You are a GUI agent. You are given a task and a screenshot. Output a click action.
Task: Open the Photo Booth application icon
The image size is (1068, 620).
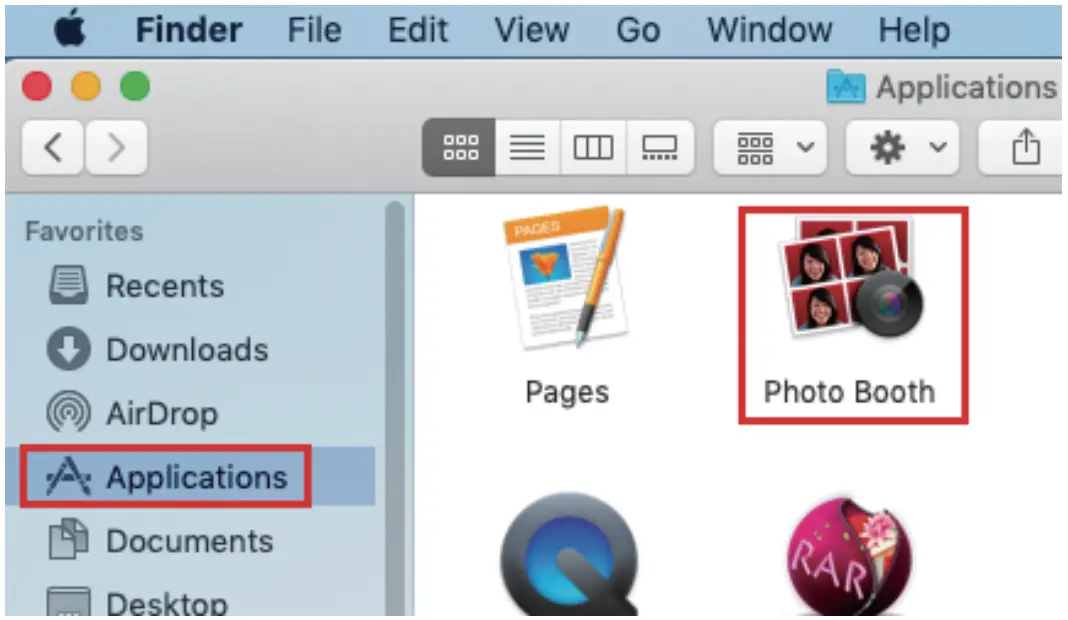click(x=850, y=279)
